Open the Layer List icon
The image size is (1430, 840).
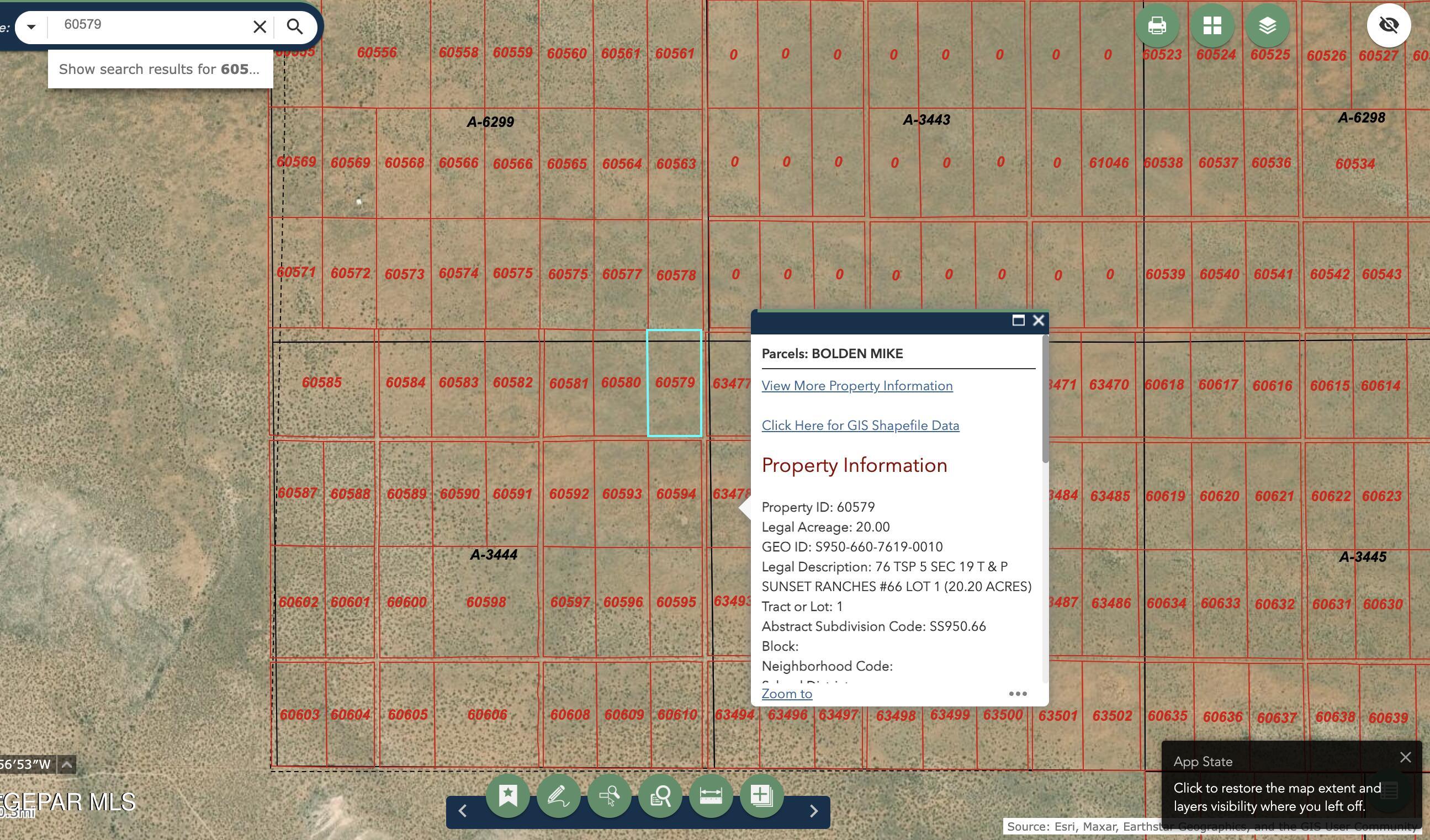1267,25
